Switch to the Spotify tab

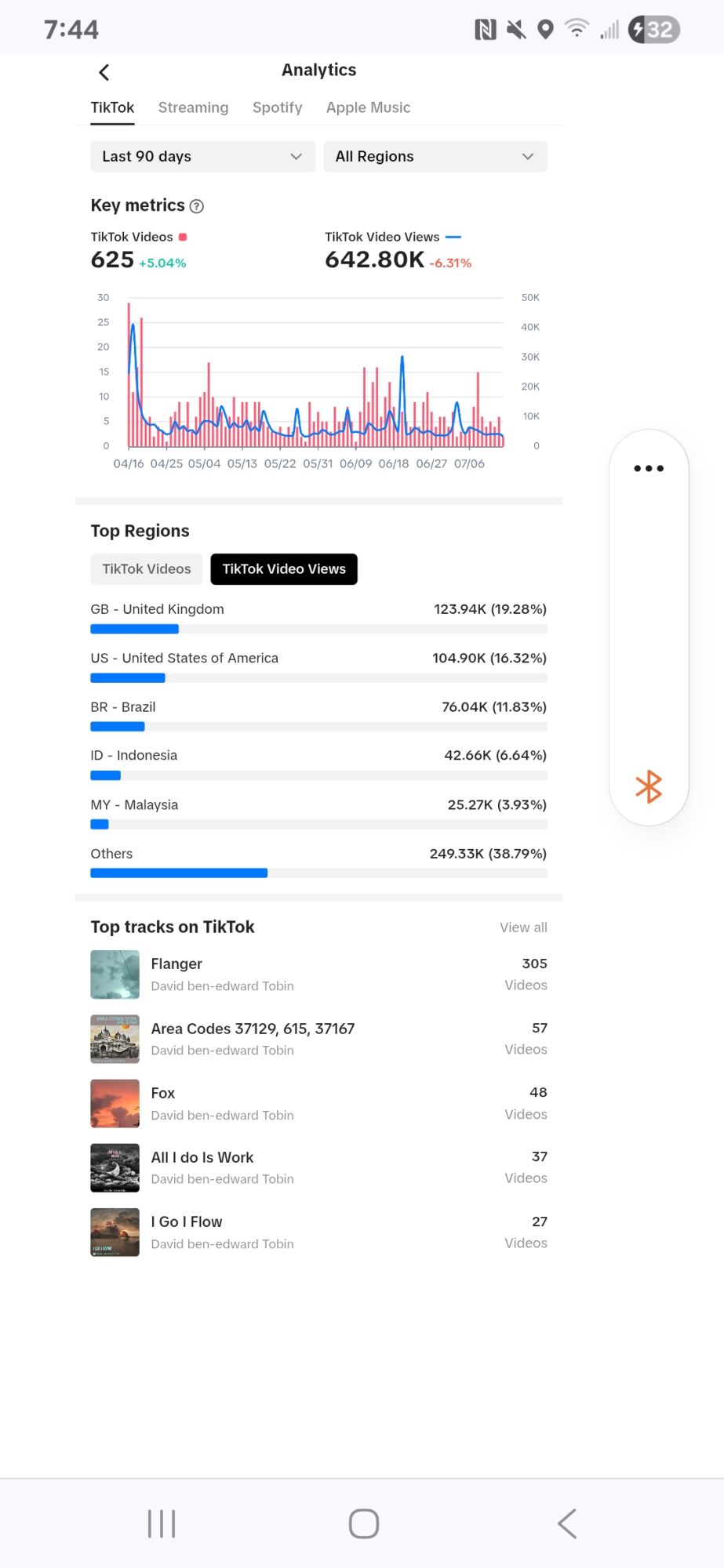tap(277, 107)
